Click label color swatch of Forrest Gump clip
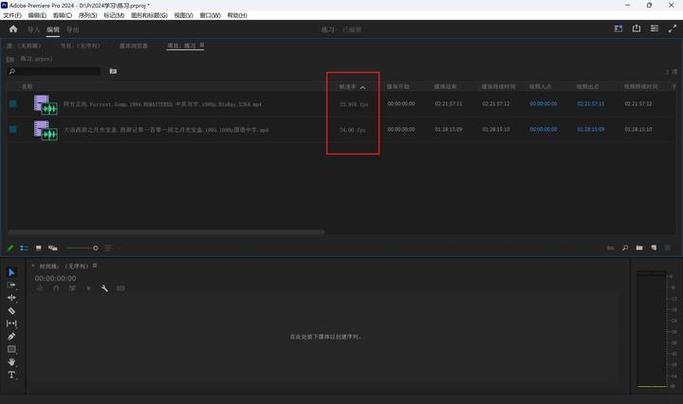This screenshot has height=404, width=683. click(x=13, y=104)
